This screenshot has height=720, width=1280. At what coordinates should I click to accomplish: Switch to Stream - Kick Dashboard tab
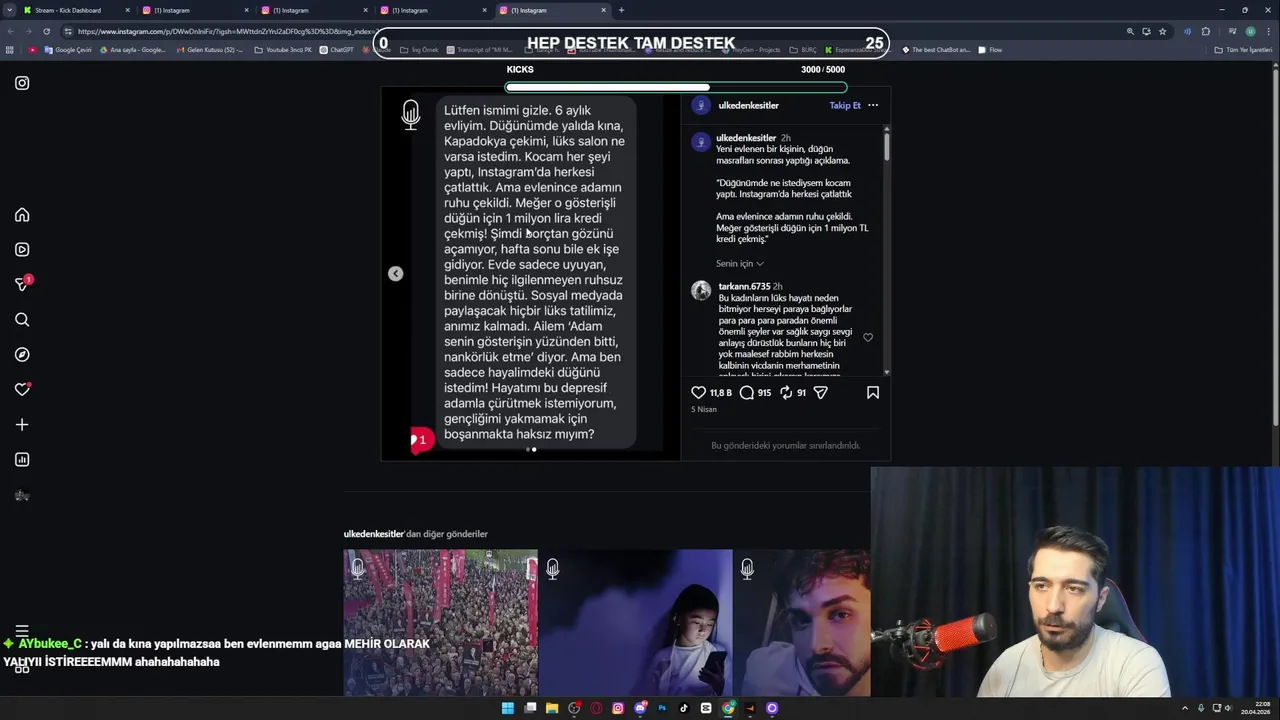75,10
